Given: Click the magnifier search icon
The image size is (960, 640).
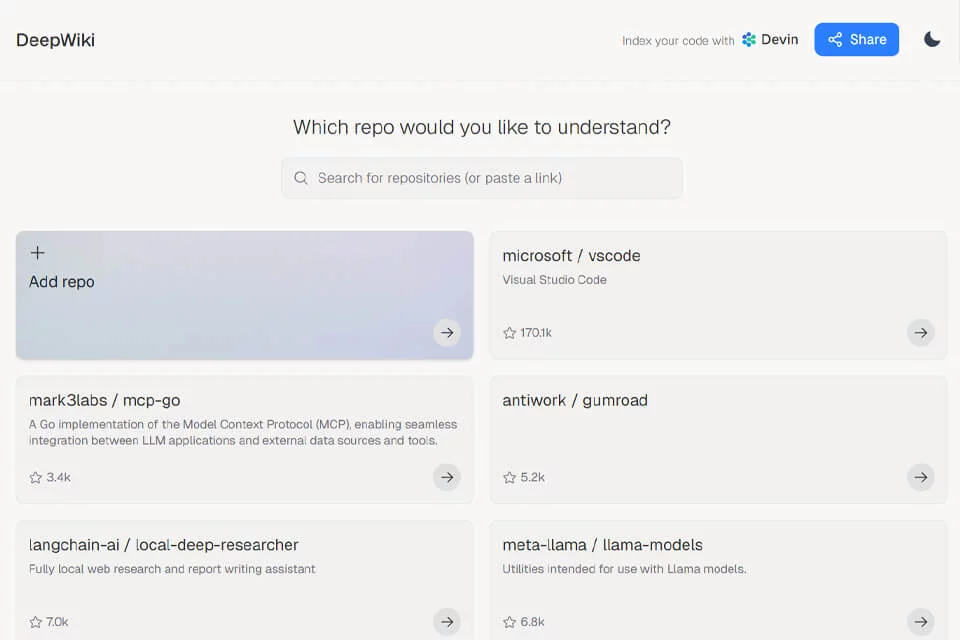Looking at the screenshot, I should (x=301, y=178).
